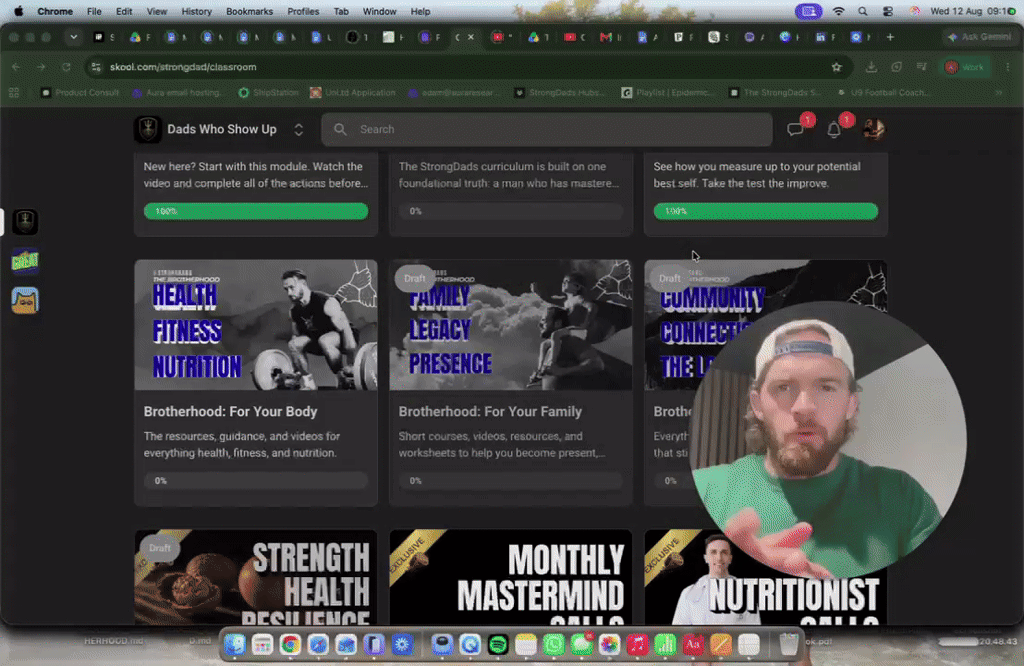Viewport: 1024px width, 666px height.
Task: Reload the page
Action: coord(66,67)
